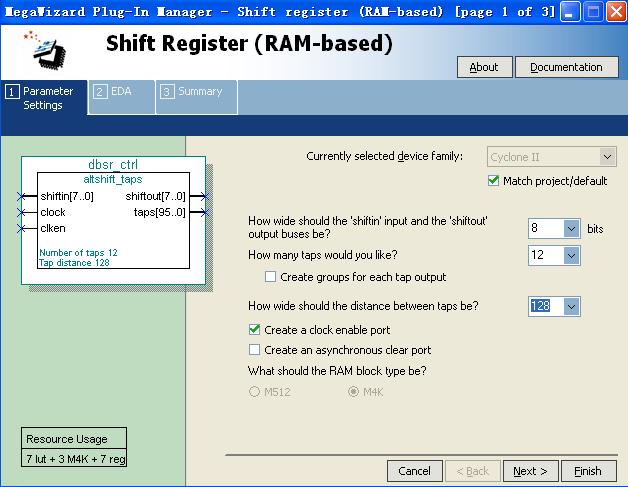628x487 pixels.
Task: Click the dbsr_ctrl module name
Action: click(113, 164)
